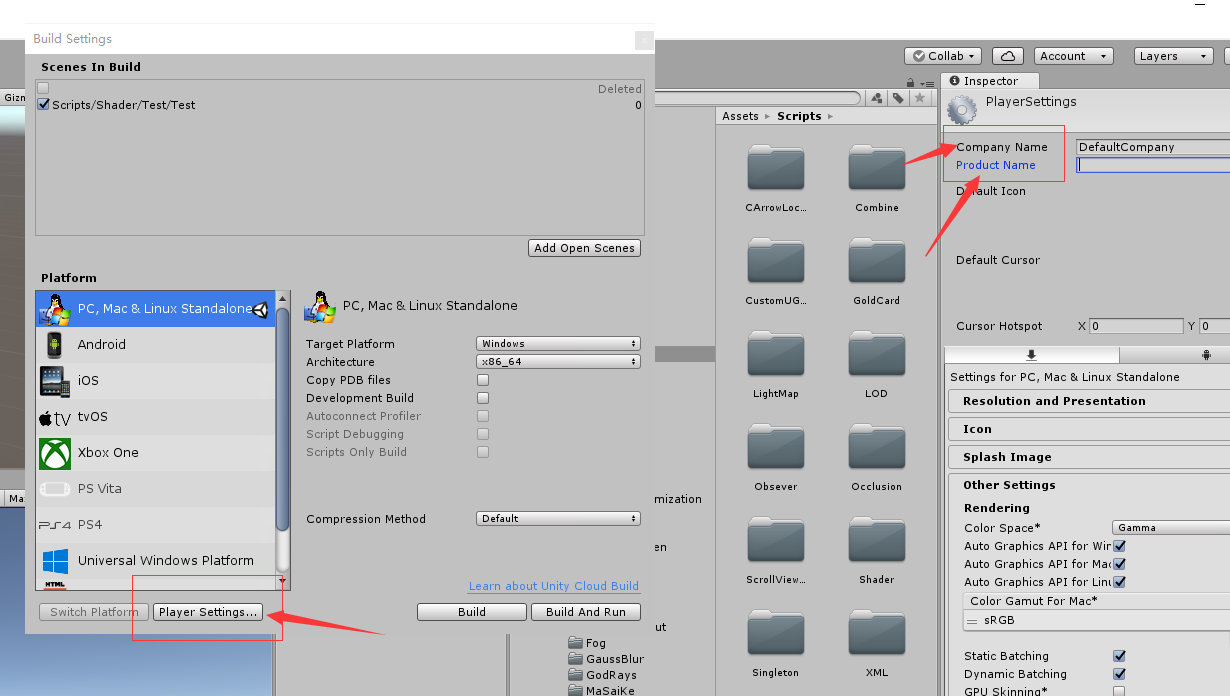Open the Shader folder in the Project panel
This screenshot has height=696, width=1230.
coord(876,540)
